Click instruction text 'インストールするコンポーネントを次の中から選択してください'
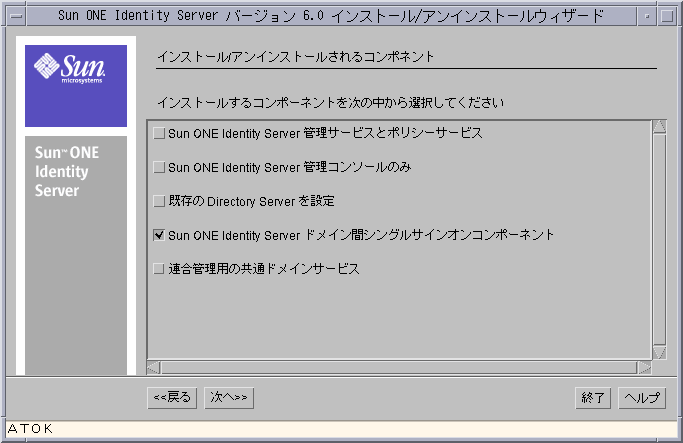The height and width of the screenshot is (443, 683). coord(331,103)
